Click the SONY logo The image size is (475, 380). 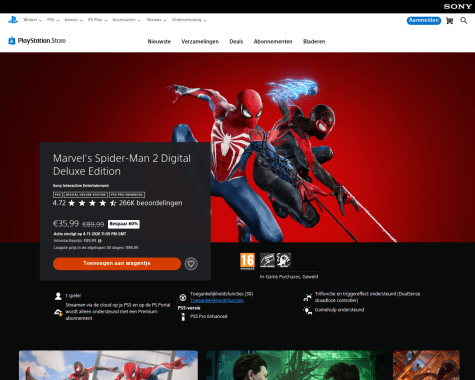458,6
